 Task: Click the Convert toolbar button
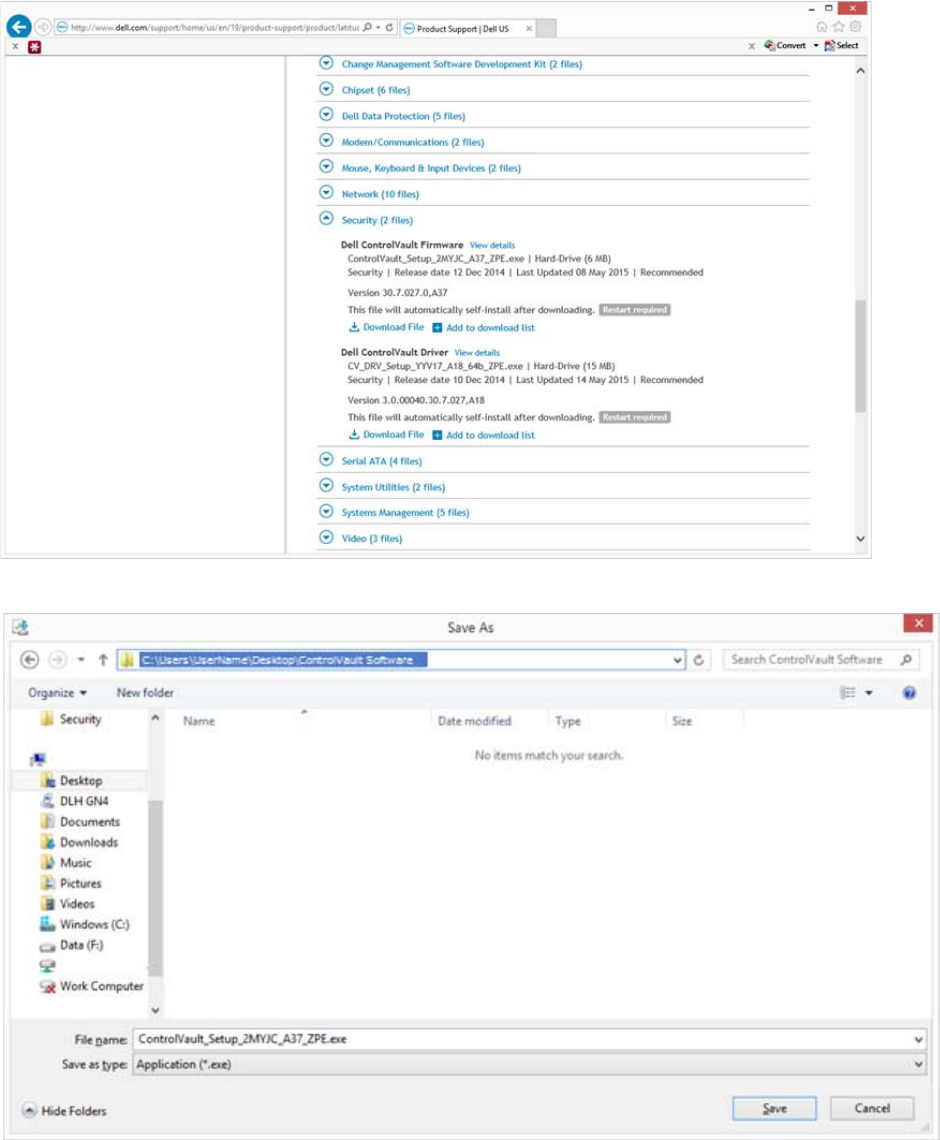785,45
